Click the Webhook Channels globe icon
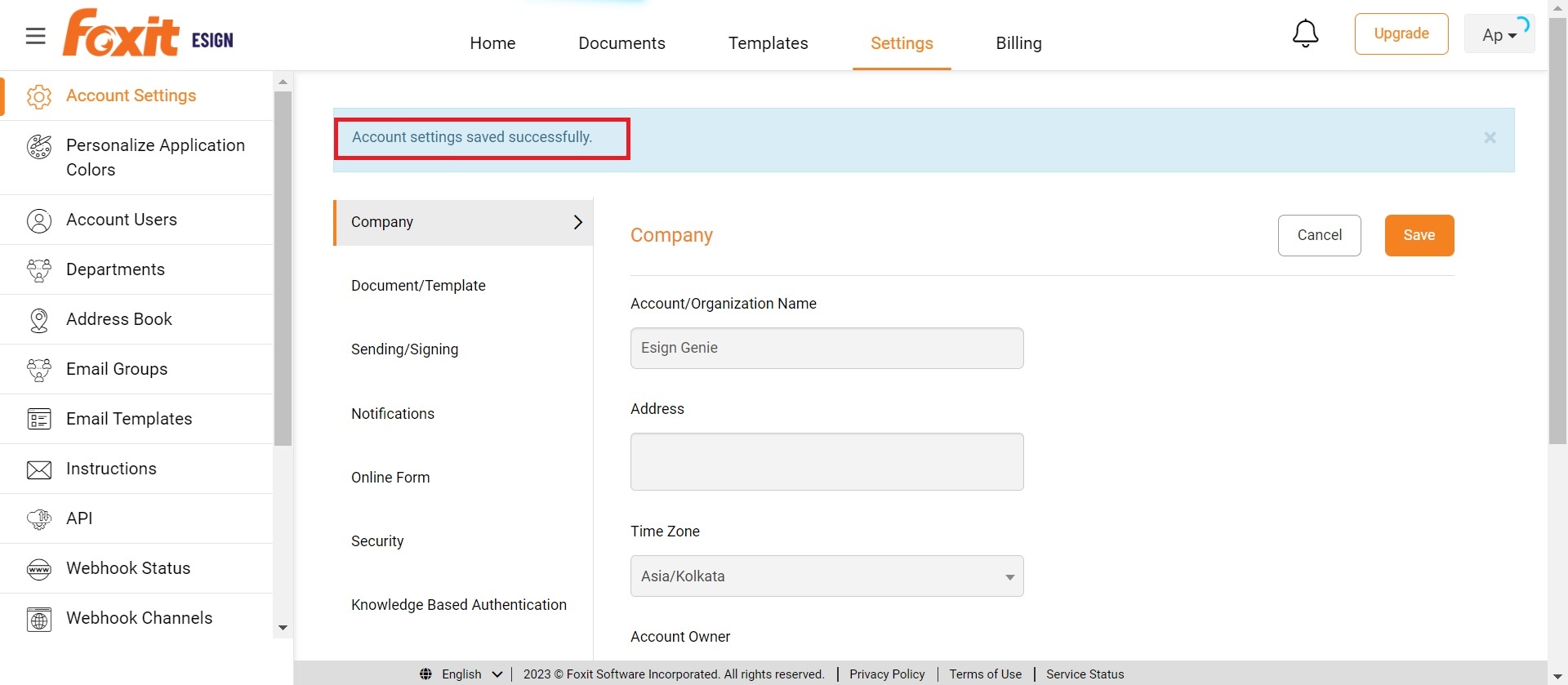 39,619
